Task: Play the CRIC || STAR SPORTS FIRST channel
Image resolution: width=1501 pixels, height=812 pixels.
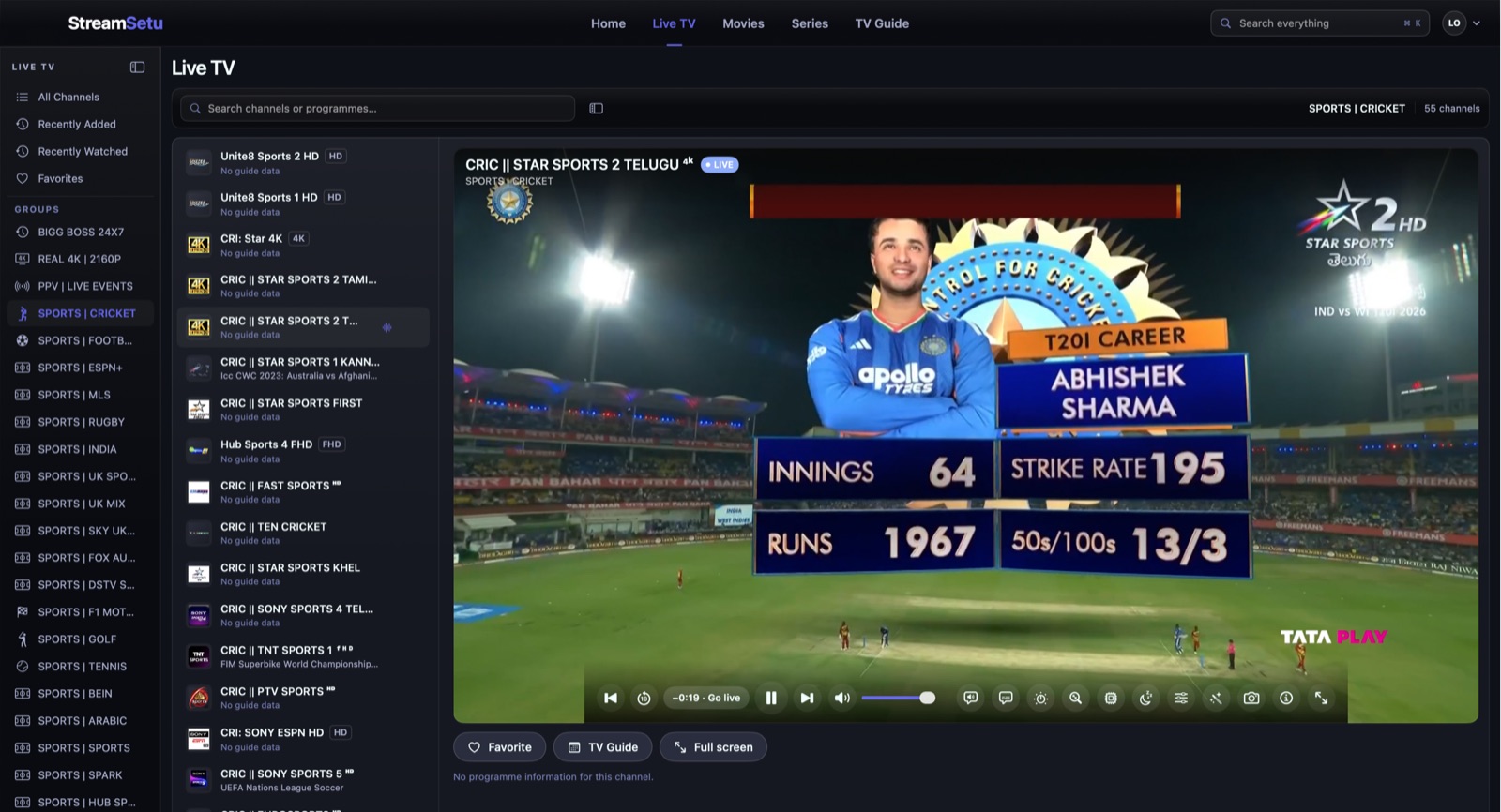Action: (303, 409)
